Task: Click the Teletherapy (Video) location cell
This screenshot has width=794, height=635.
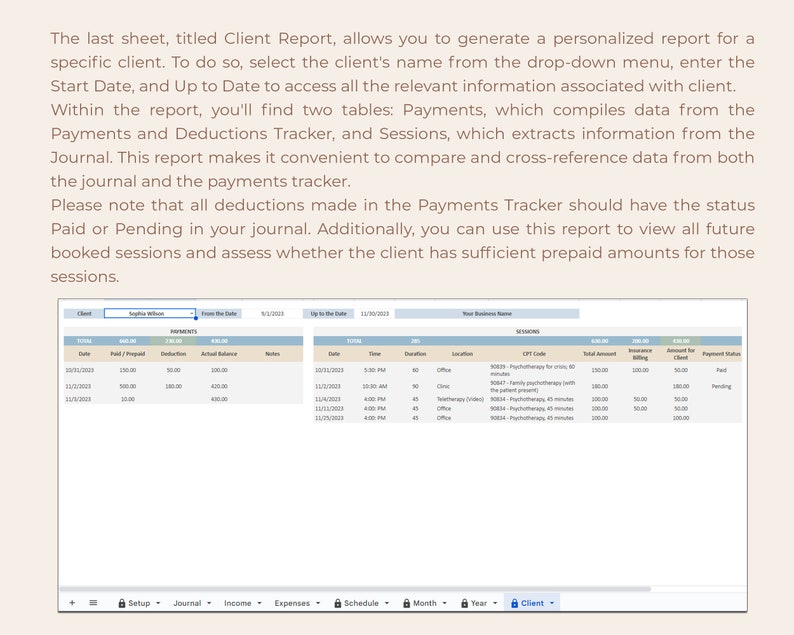Action: [460, 400]
